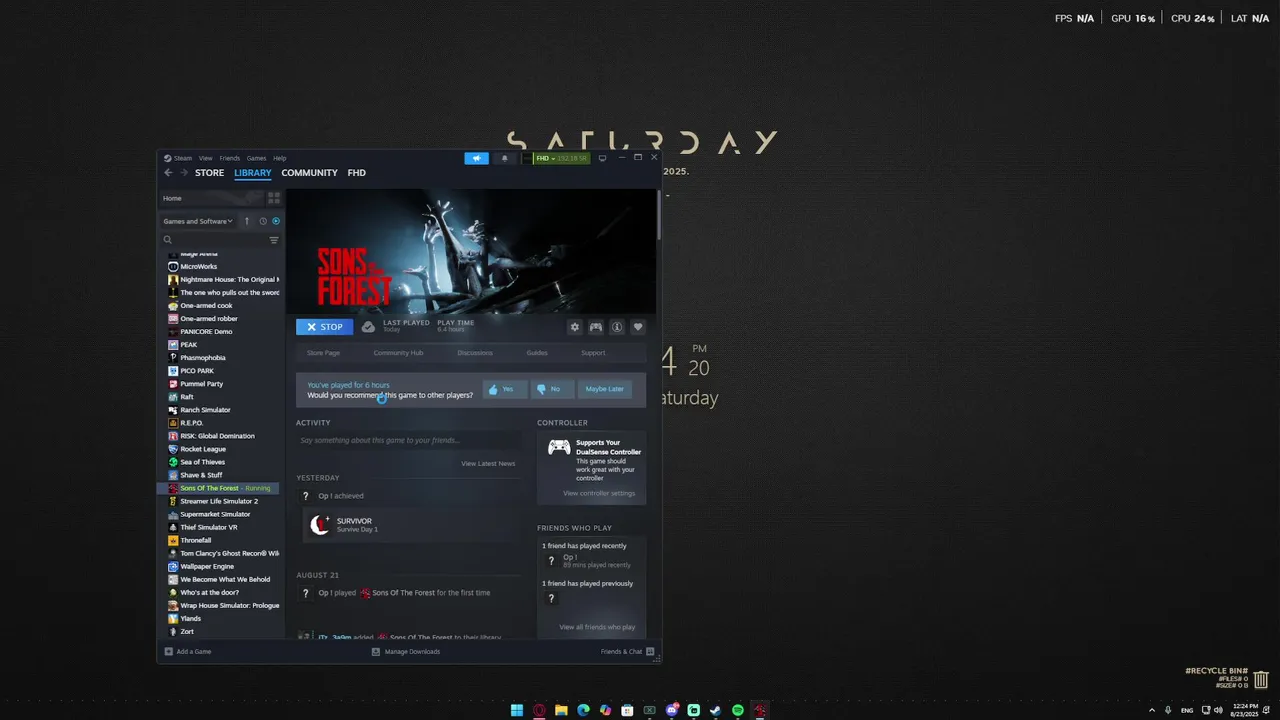The image size is (1280, 720).
Task: Click the activity comment input field
Action: pyautogui.click(x=408, y=440)
